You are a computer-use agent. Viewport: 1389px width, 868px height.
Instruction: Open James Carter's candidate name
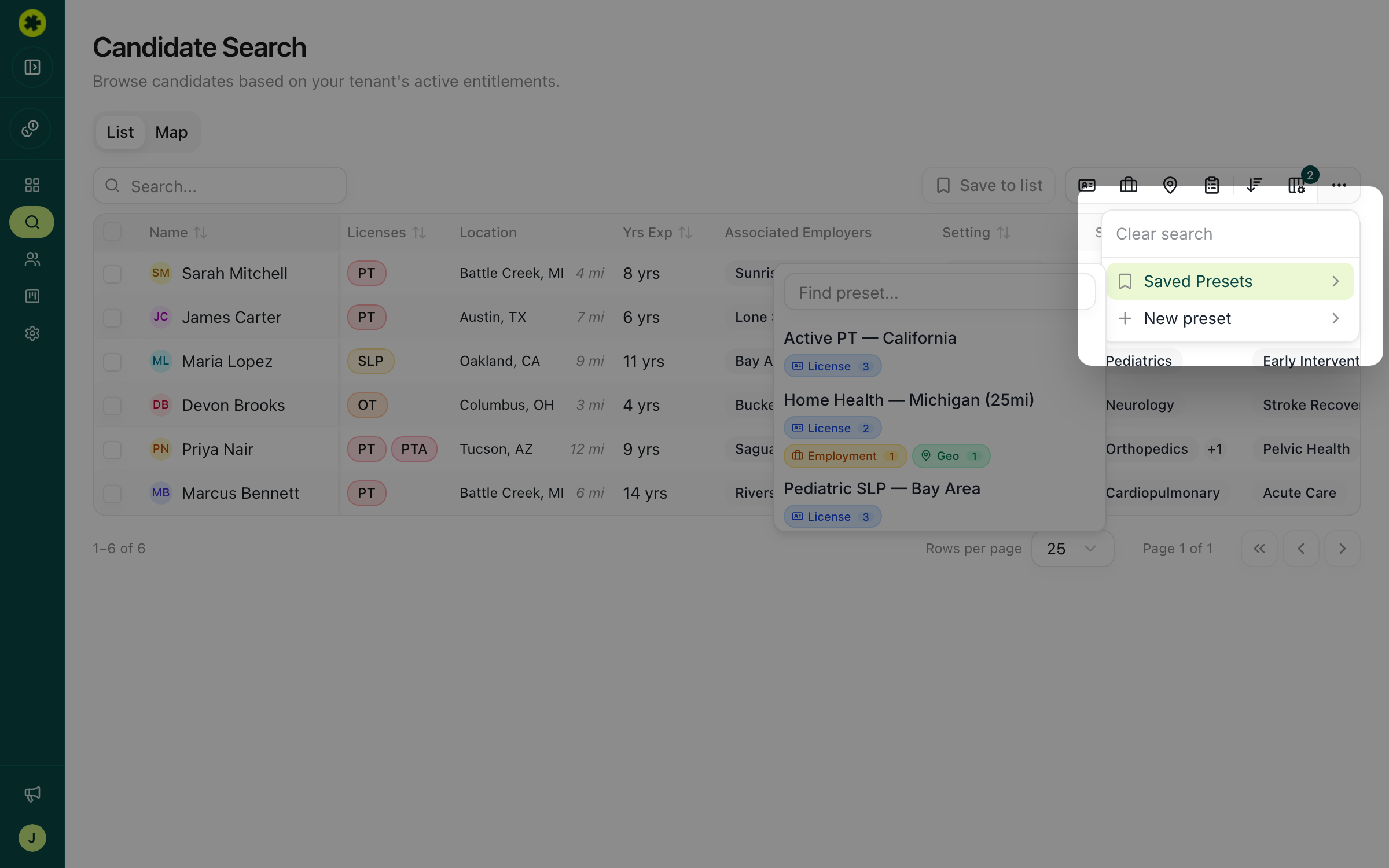point(231,317)
